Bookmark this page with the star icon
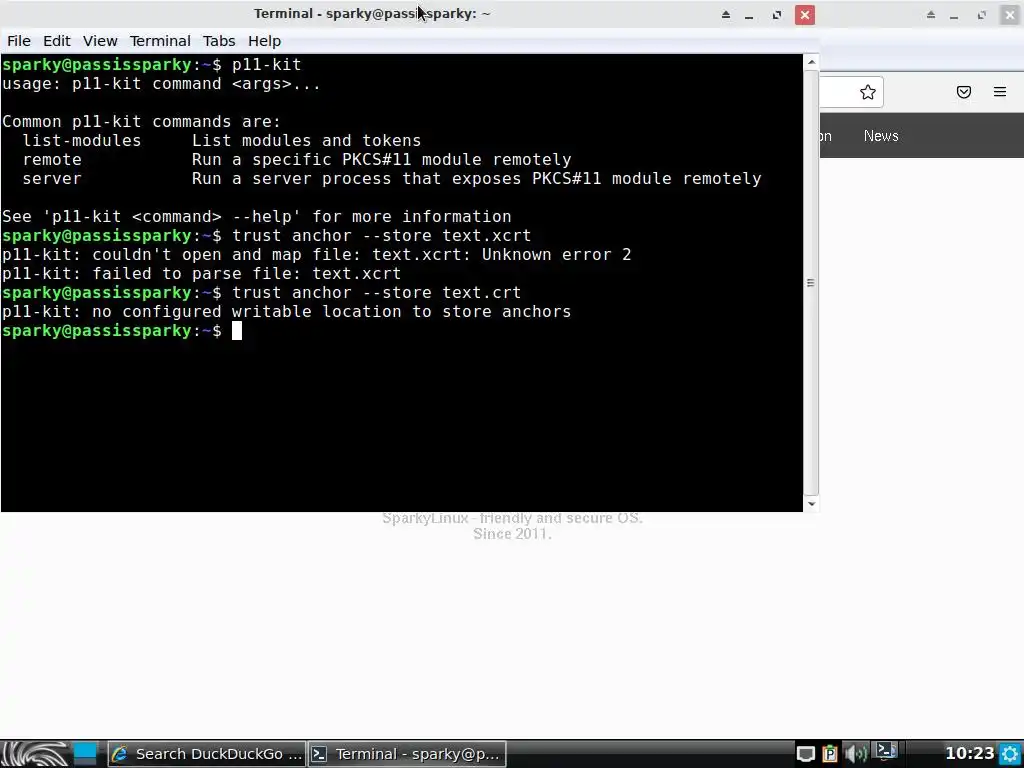The image size is (1024, 768). click(x=867, y=92)
